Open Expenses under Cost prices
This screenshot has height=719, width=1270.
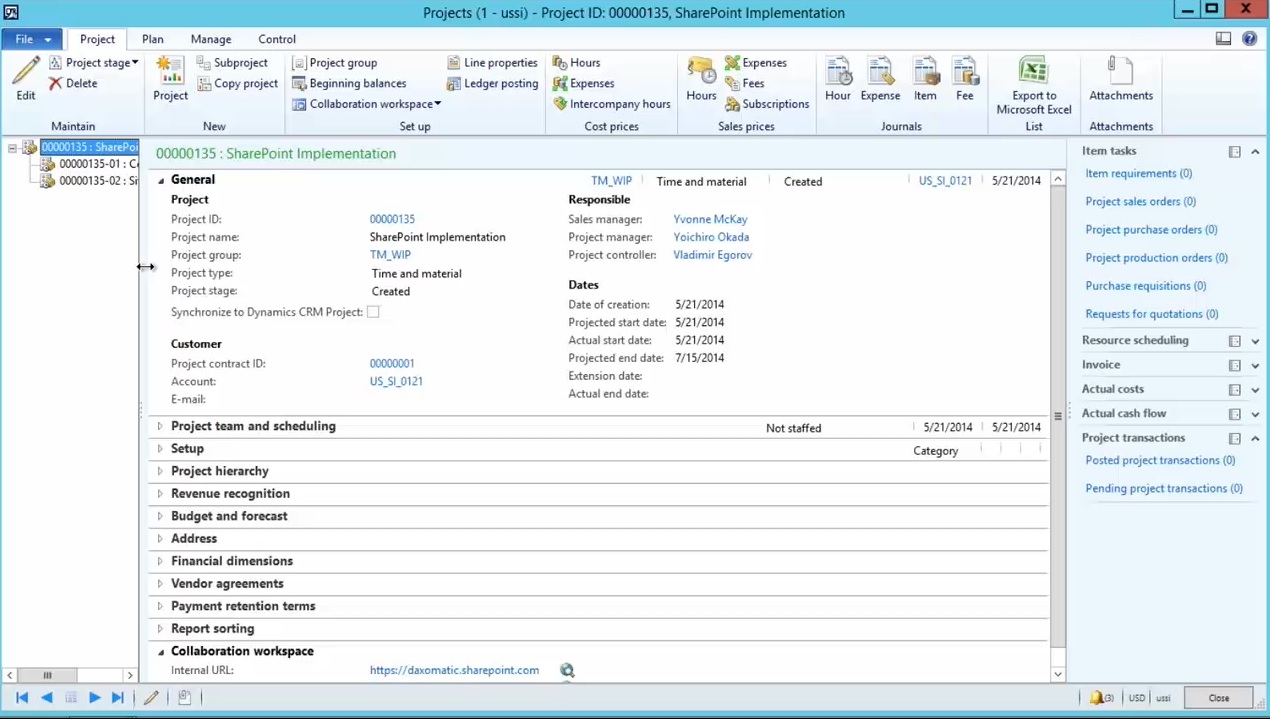coord(583,84)
